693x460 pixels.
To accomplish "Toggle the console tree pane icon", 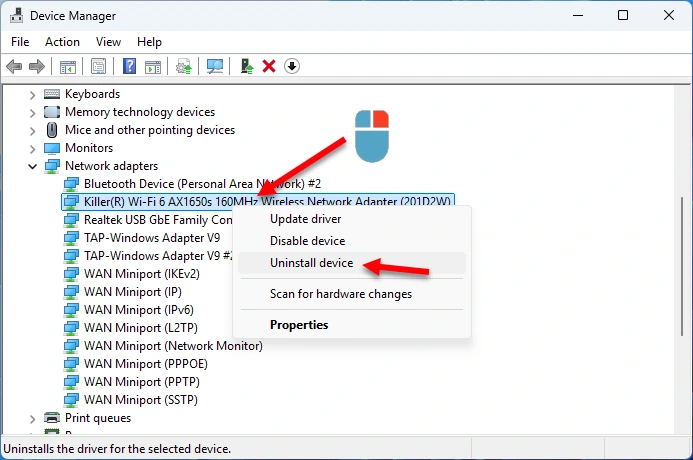I will tap(68, 67).
